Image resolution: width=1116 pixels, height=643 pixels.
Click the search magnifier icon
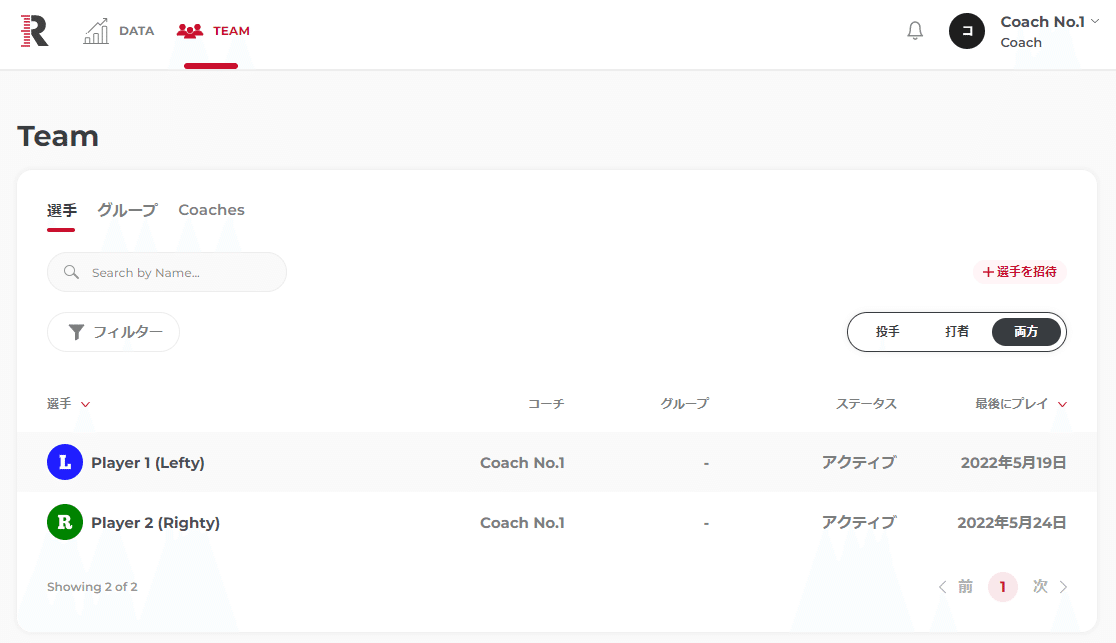[x=70, y=271]
